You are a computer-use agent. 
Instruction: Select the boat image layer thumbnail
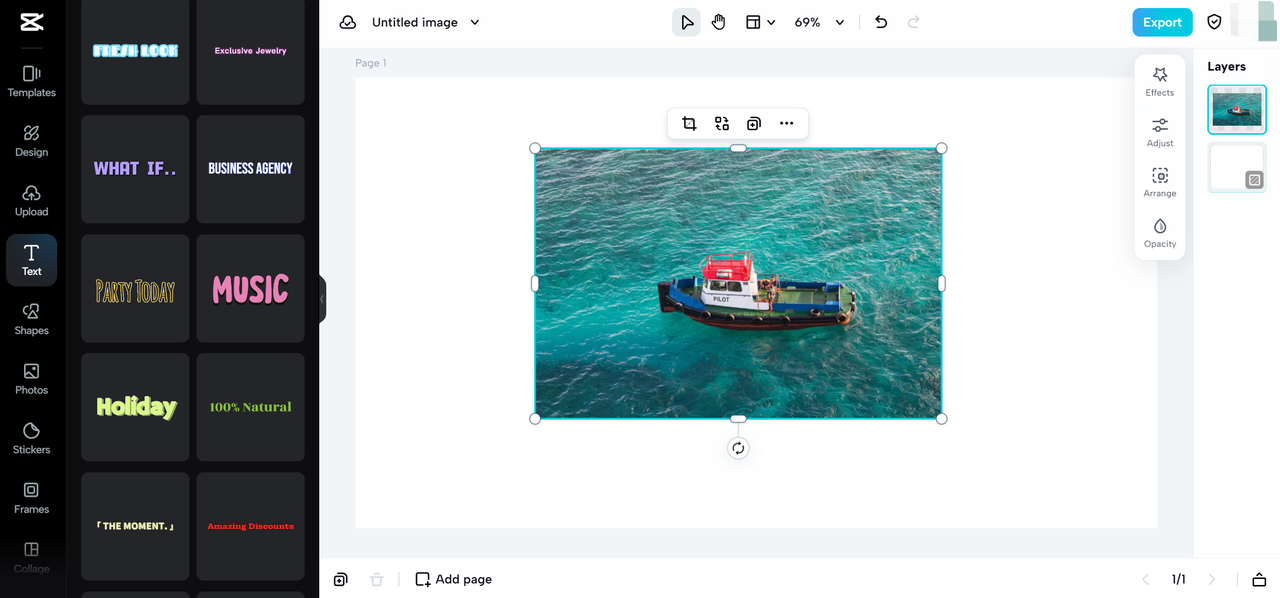[1237, 109]
